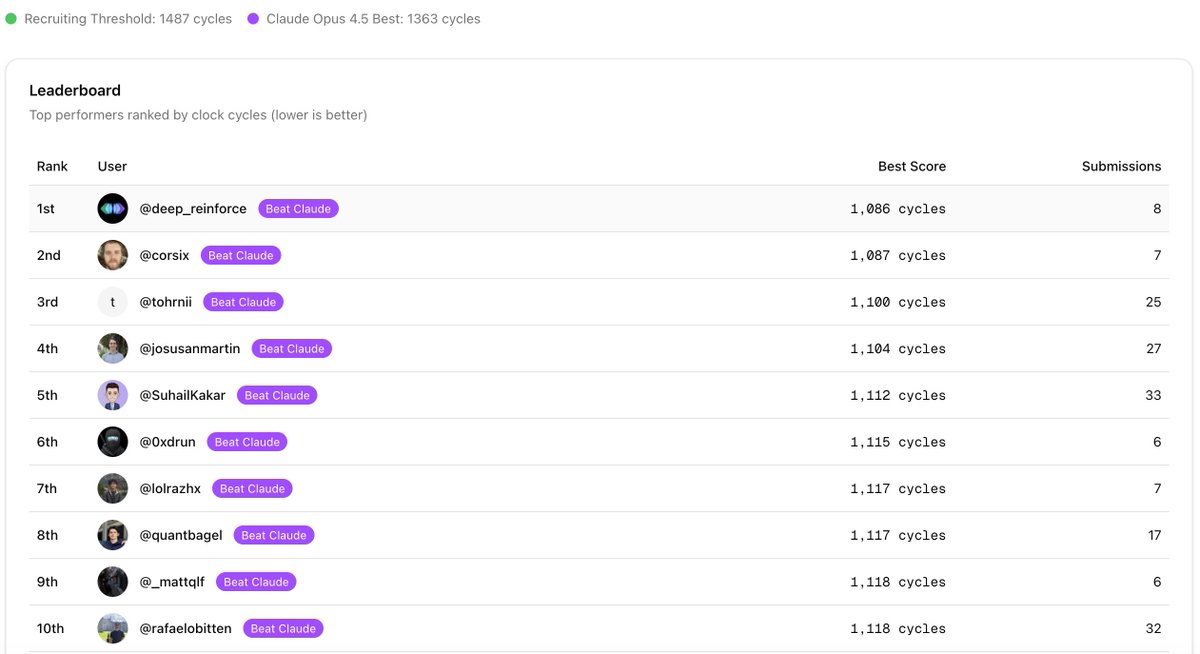Screen dimensions: 1200x654
Task: Click score '1,086 cycles'
Action: [x=898, y=209]
